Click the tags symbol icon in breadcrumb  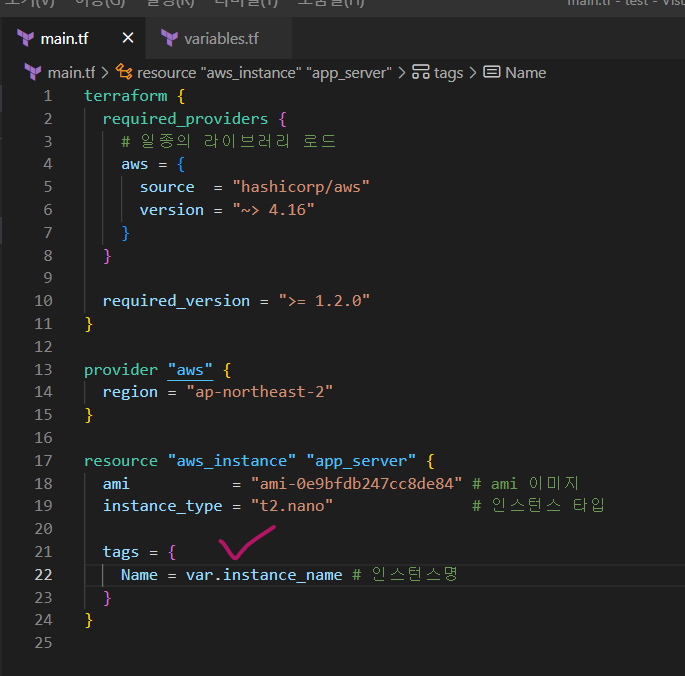click(420, 72)
